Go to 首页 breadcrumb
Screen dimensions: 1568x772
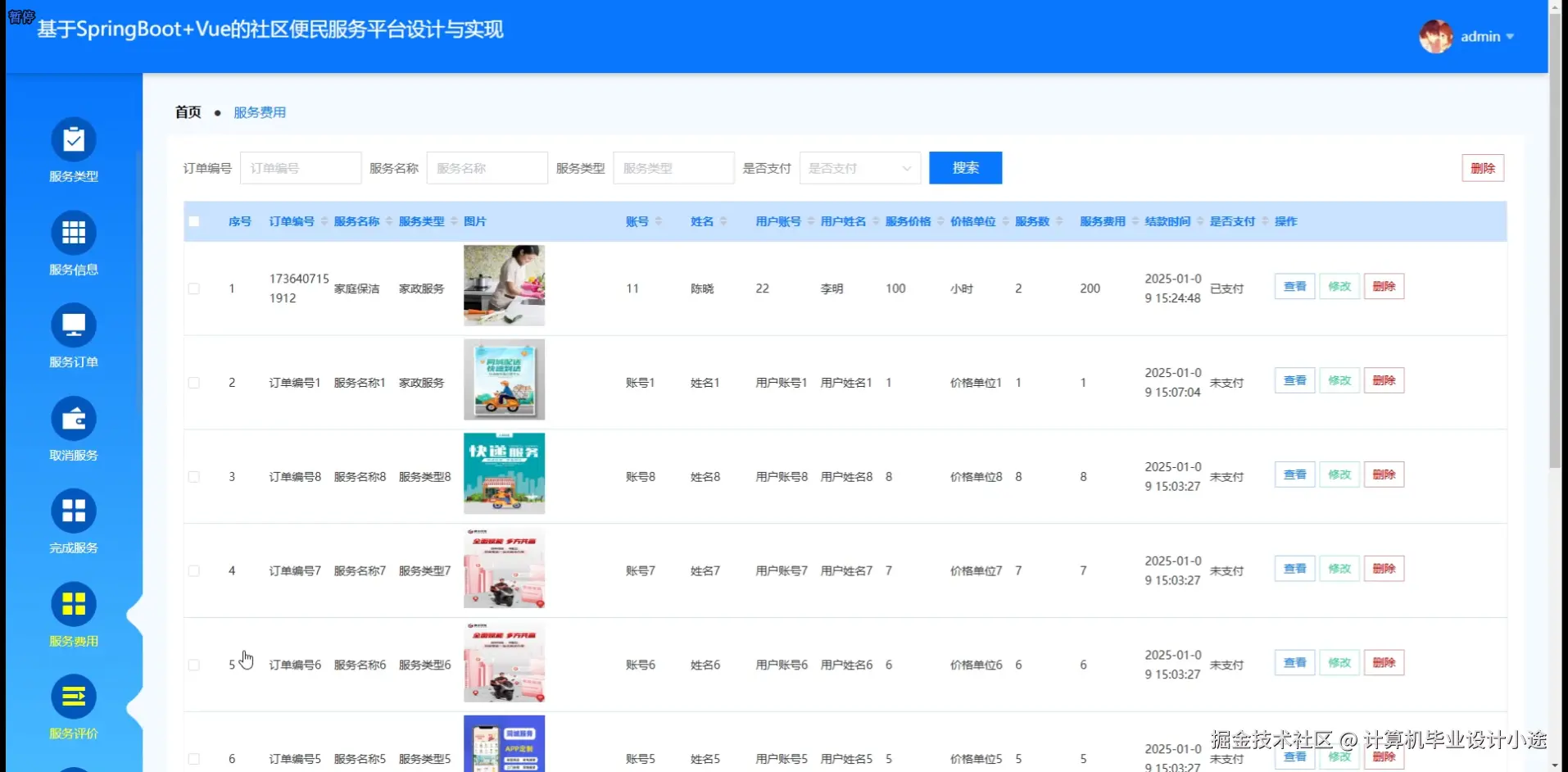pos(188,112)
